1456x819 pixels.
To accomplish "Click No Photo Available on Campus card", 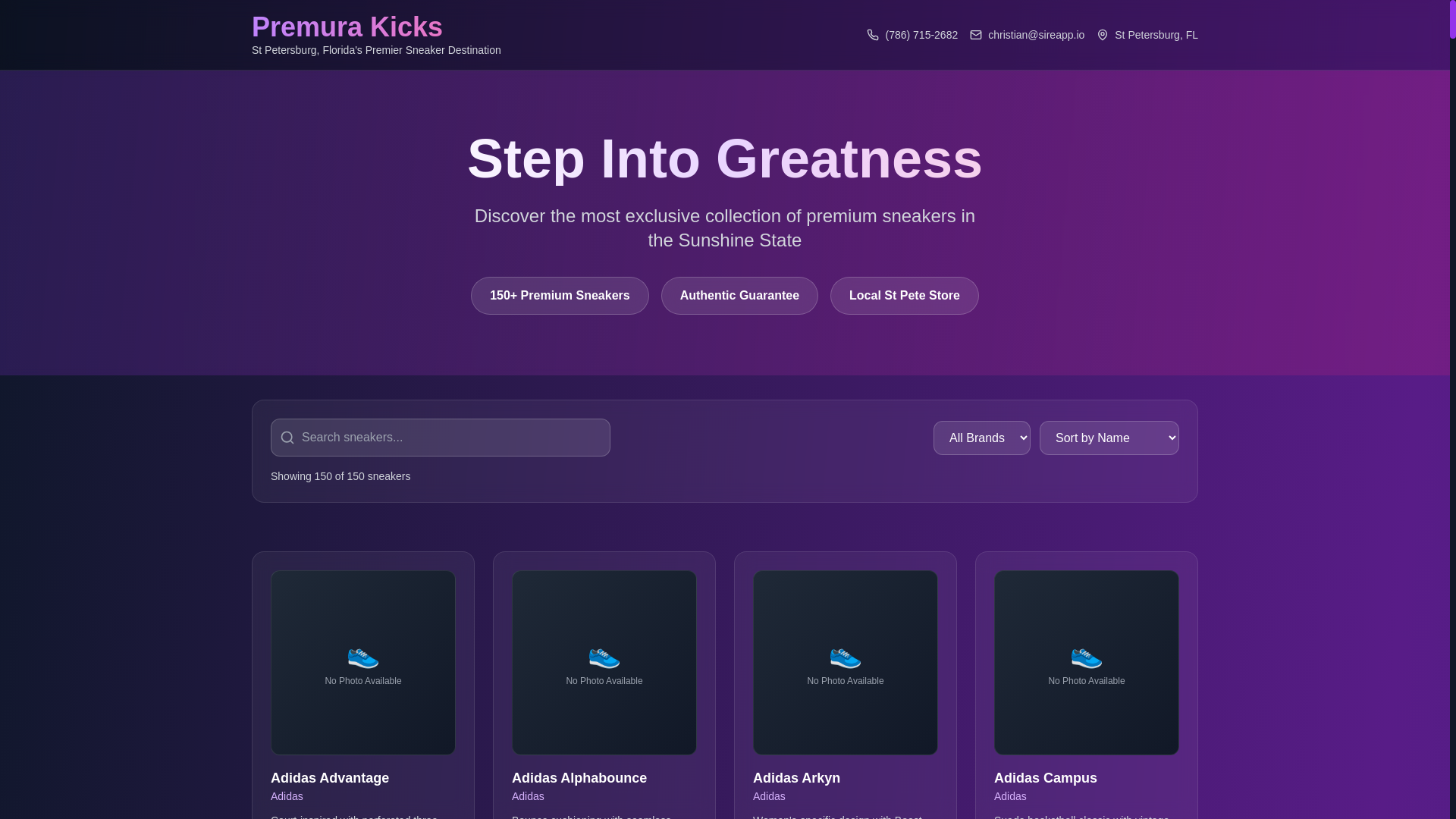I will 1087,681.
